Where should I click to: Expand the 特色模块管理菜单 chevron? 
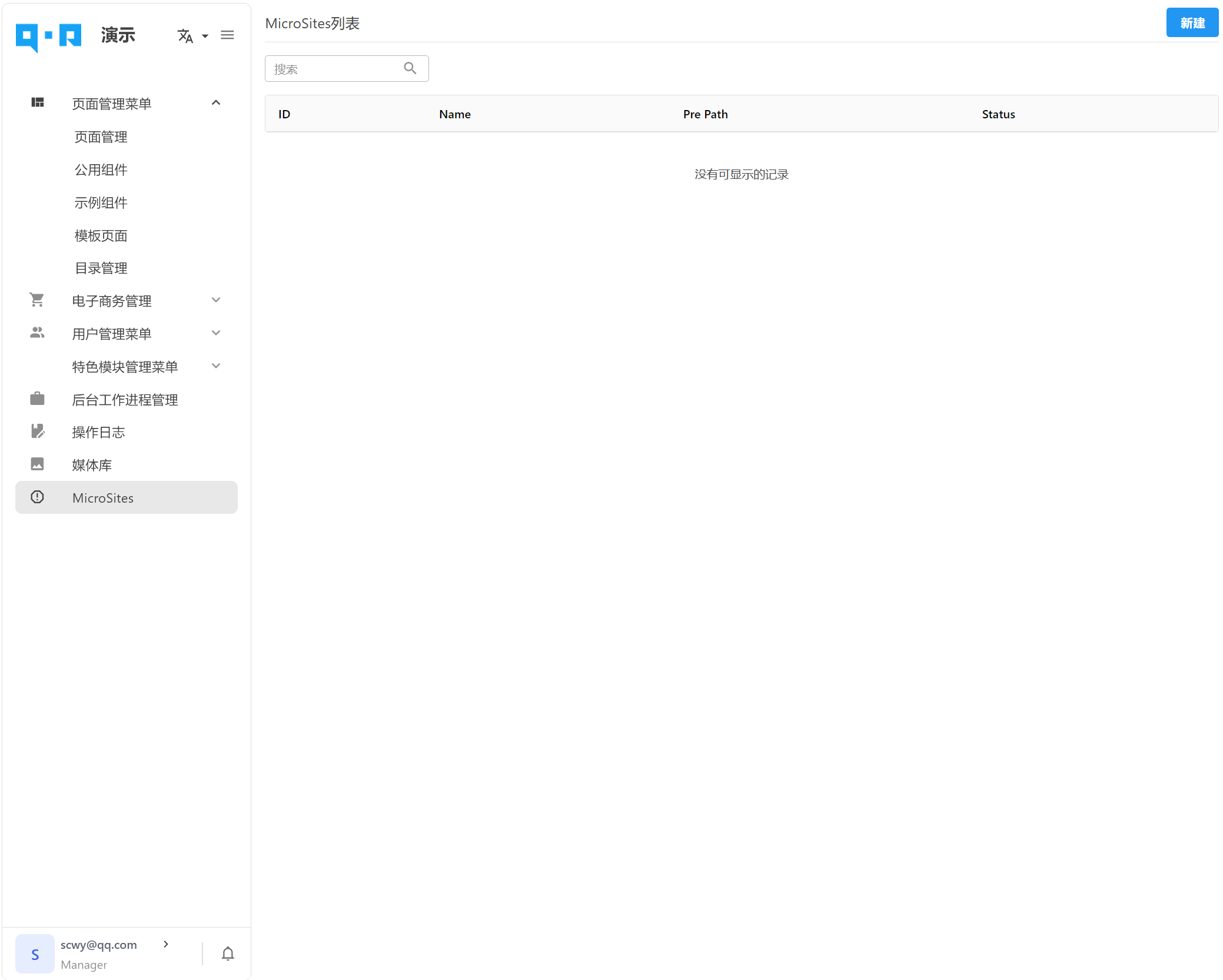click(216, 366)
